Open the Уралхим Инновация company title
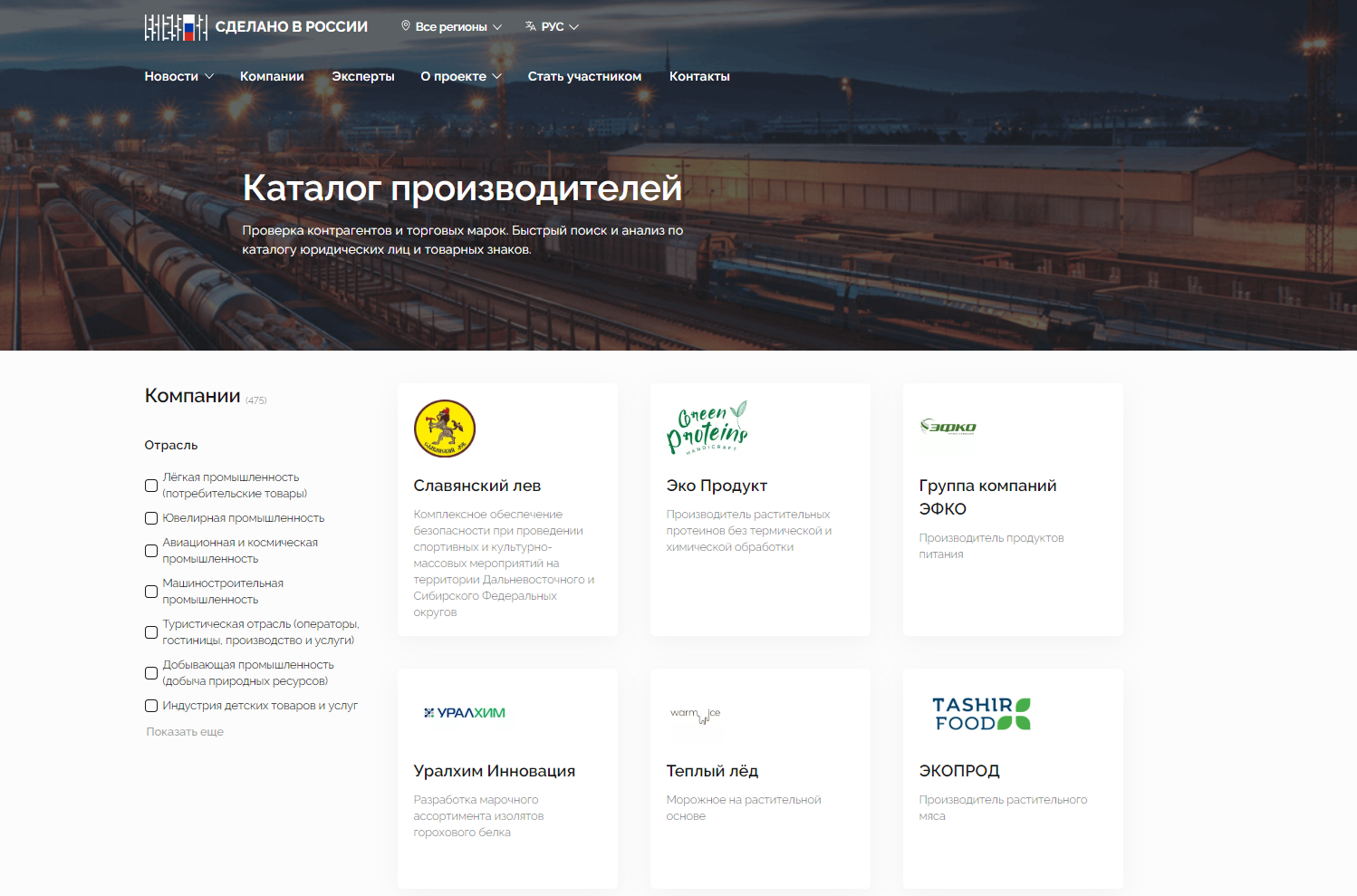Viewport: 1357px width, 896px height. [x=495, y=771]
